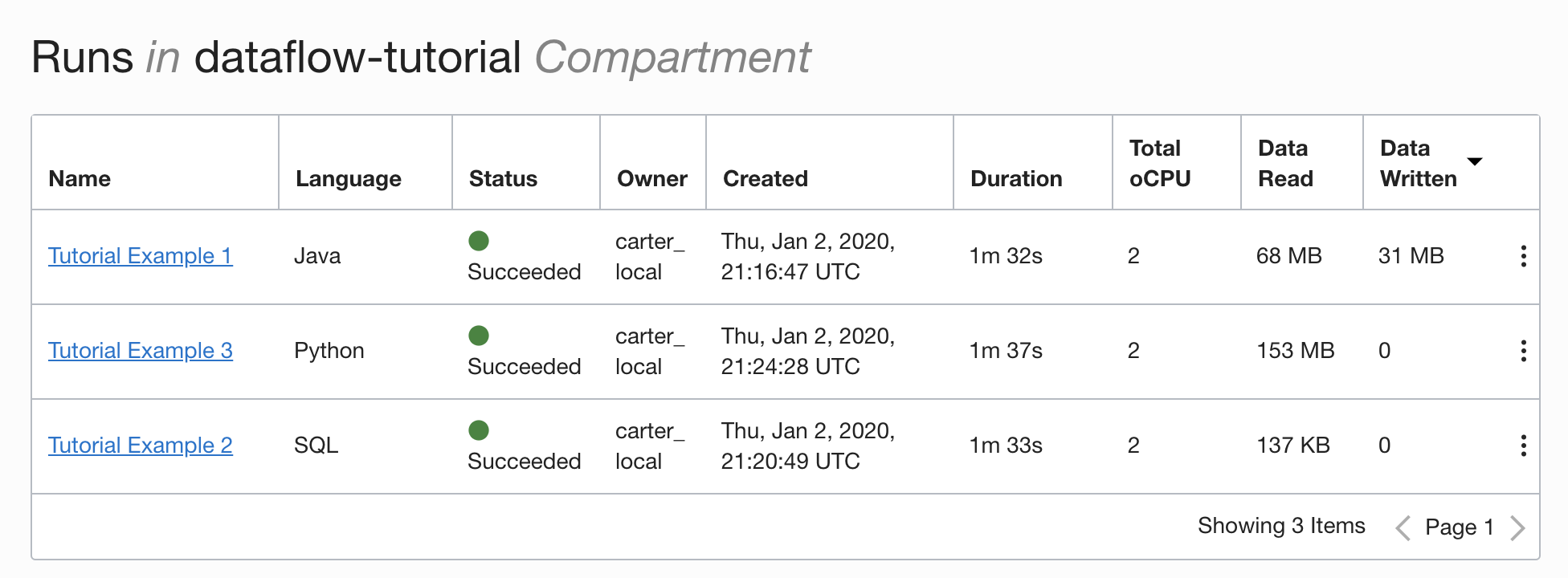Sort by the Name column header
The image size is (1568, 578).
(80, 179)
